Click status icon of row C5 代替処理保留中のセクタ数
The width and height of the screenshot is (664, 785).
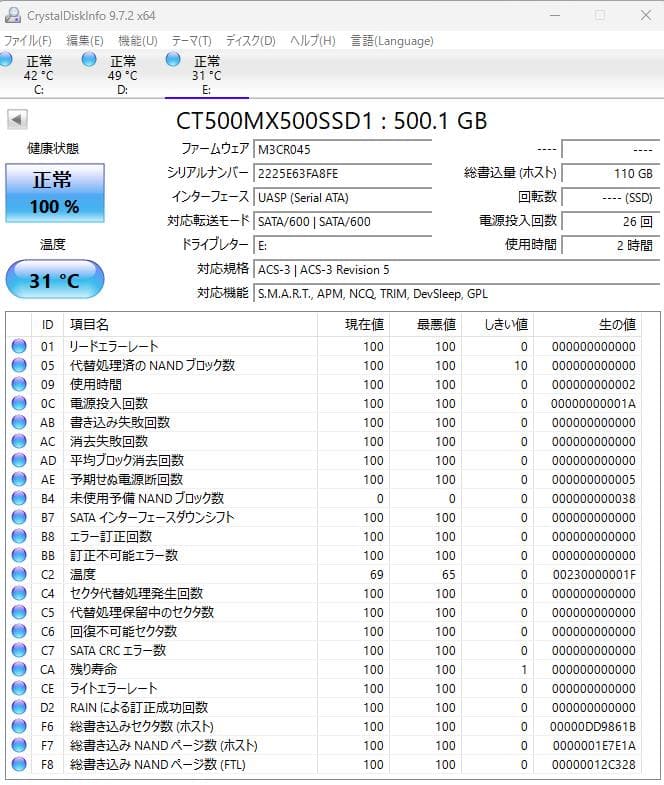pyautogui.click(x=19, y=612)
